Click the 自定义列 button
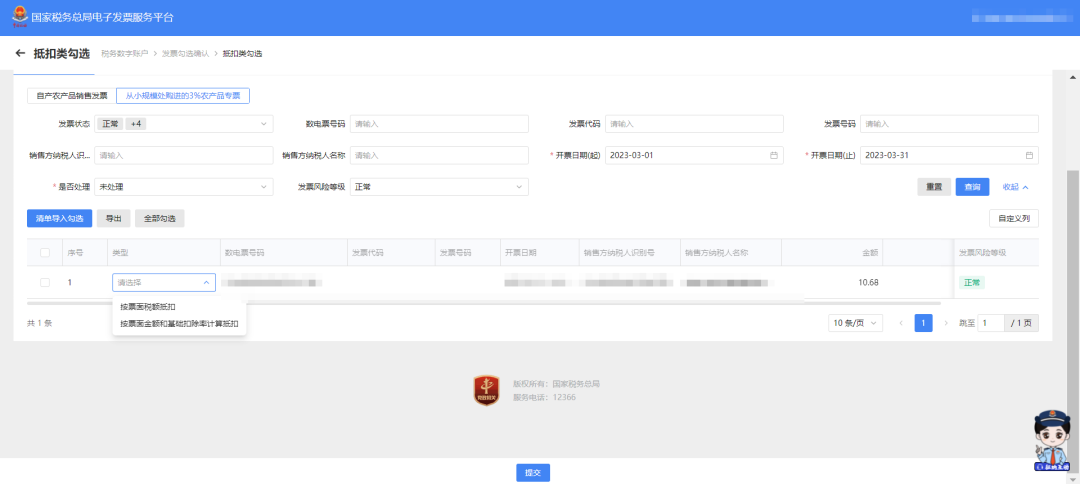 click(1014, 218)
